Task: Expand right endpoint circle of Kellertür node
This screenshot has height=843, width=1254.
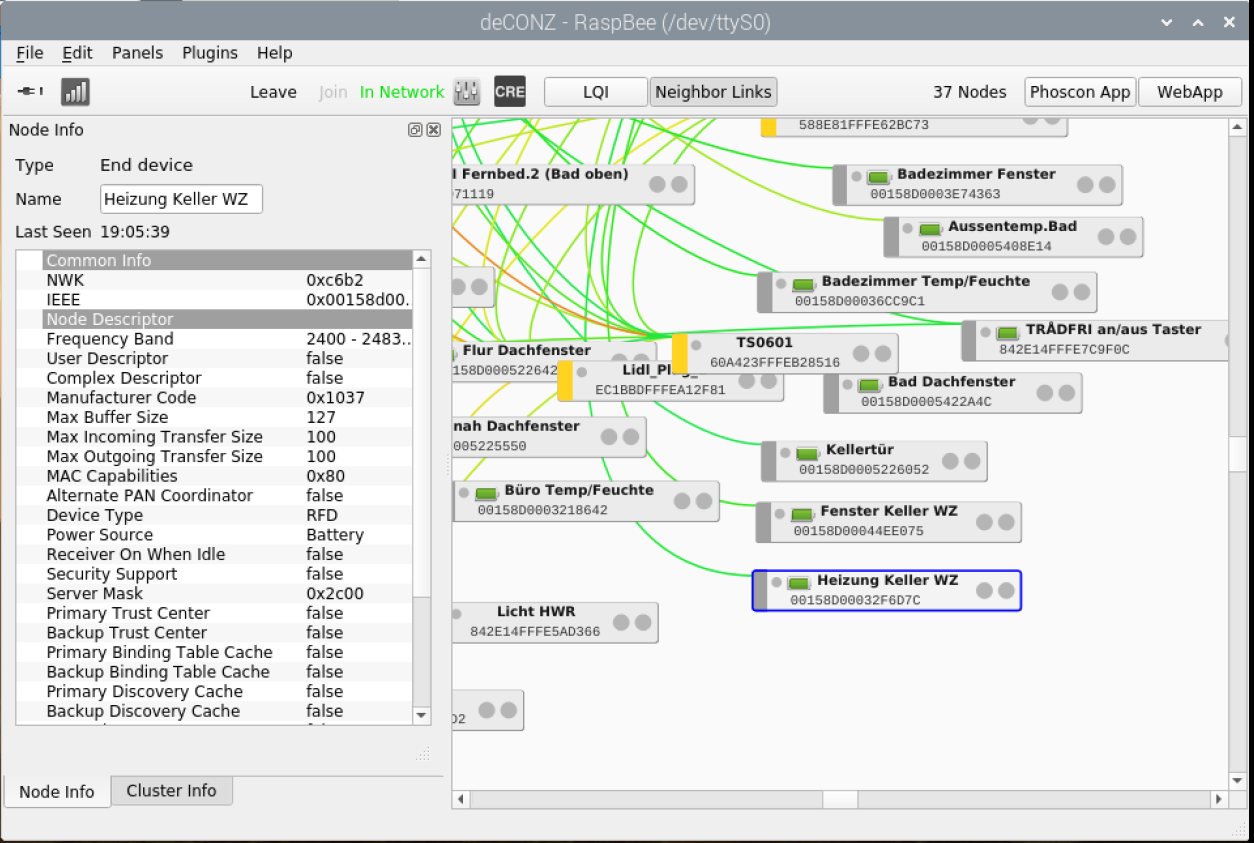Action: (x=972, y=461)
